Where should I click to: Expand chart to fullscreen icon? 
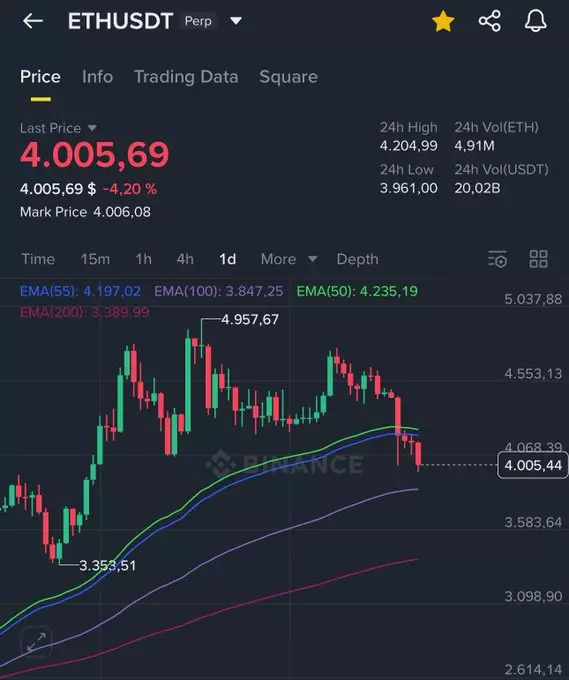36,642
